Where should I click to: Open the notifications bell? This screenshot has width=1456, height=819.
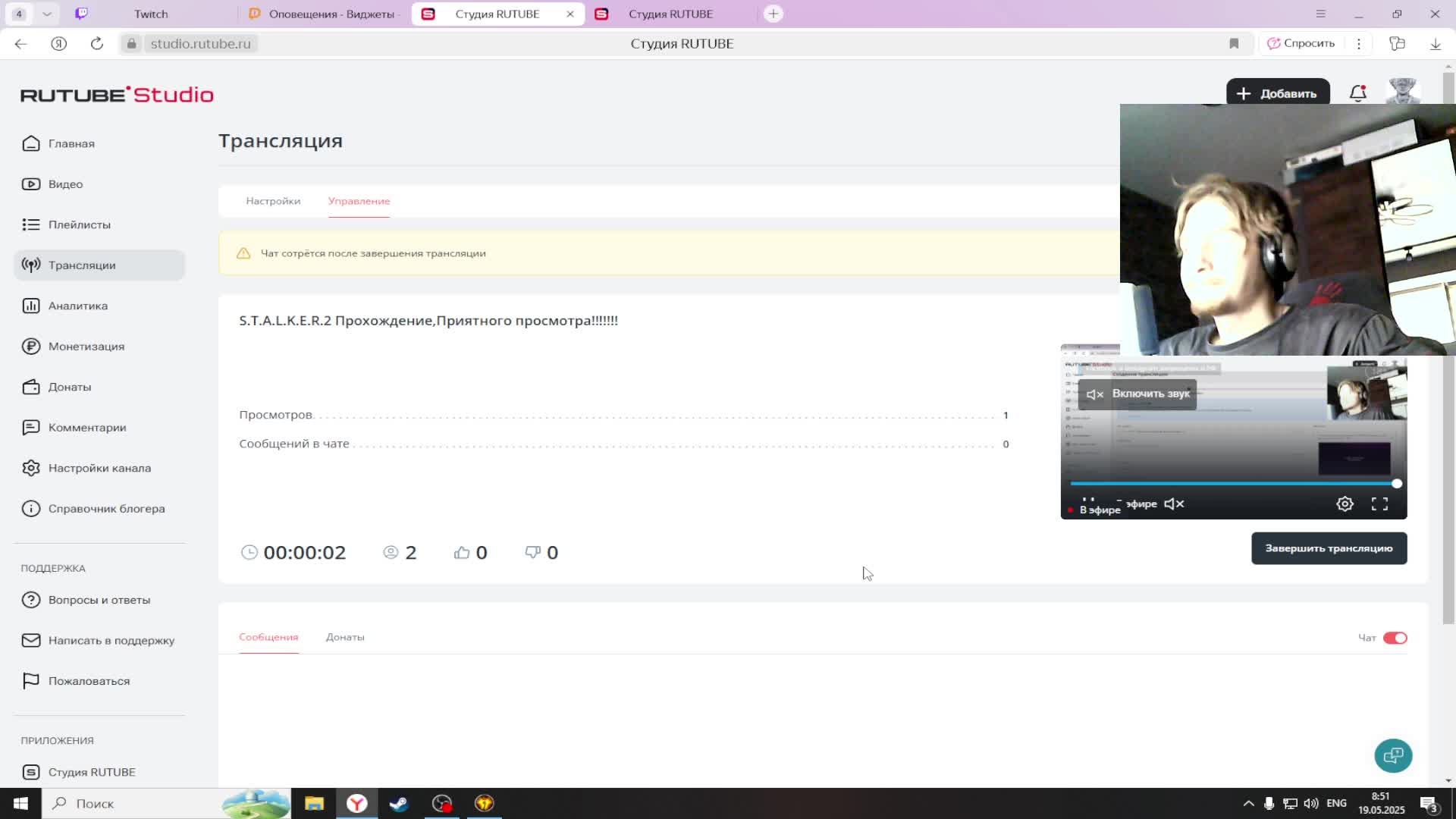[x=1358, y=93]
